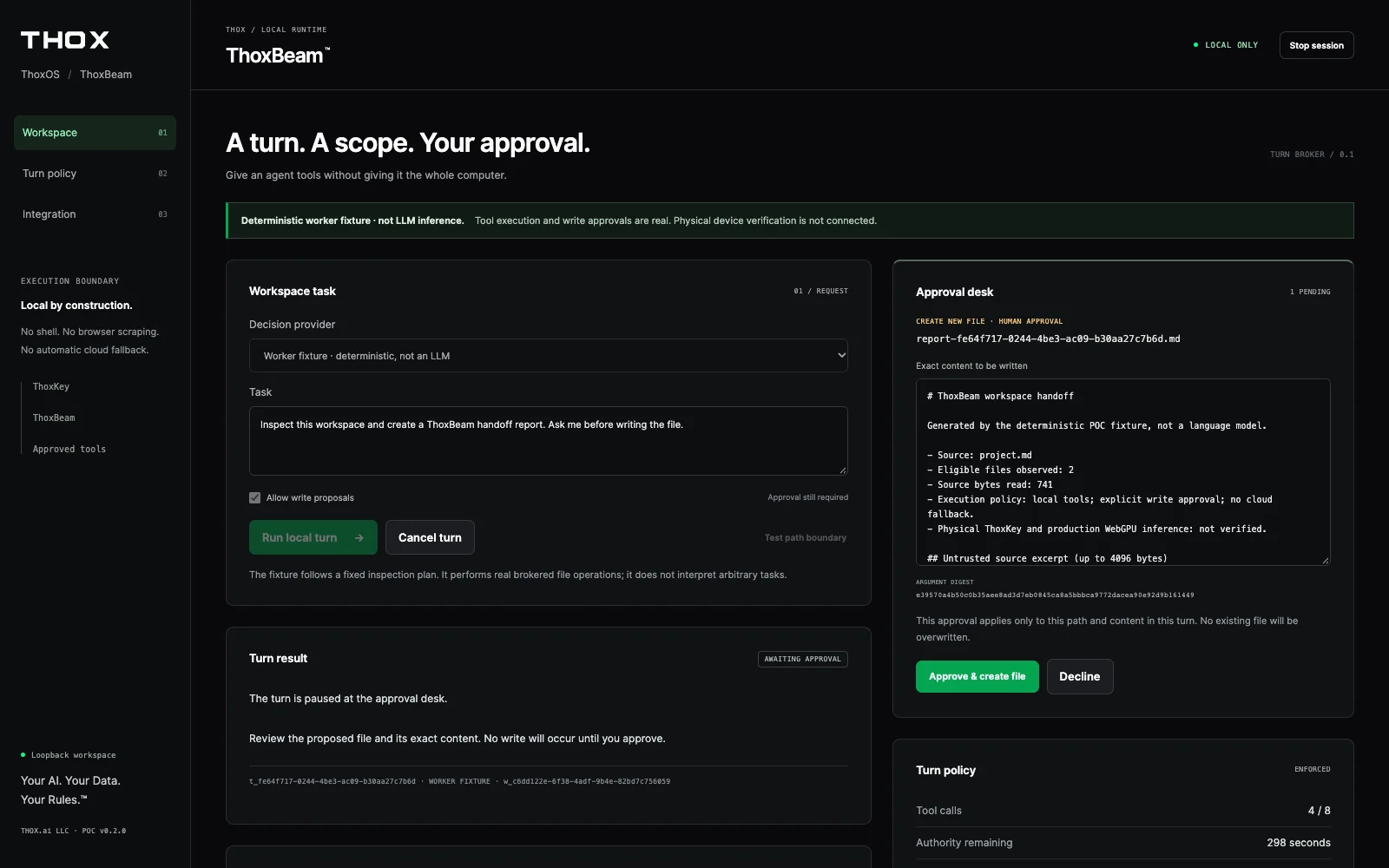Click the exact content preview text box
The height and width of the screenshot is (868, 1389).
coord(1123,472)
